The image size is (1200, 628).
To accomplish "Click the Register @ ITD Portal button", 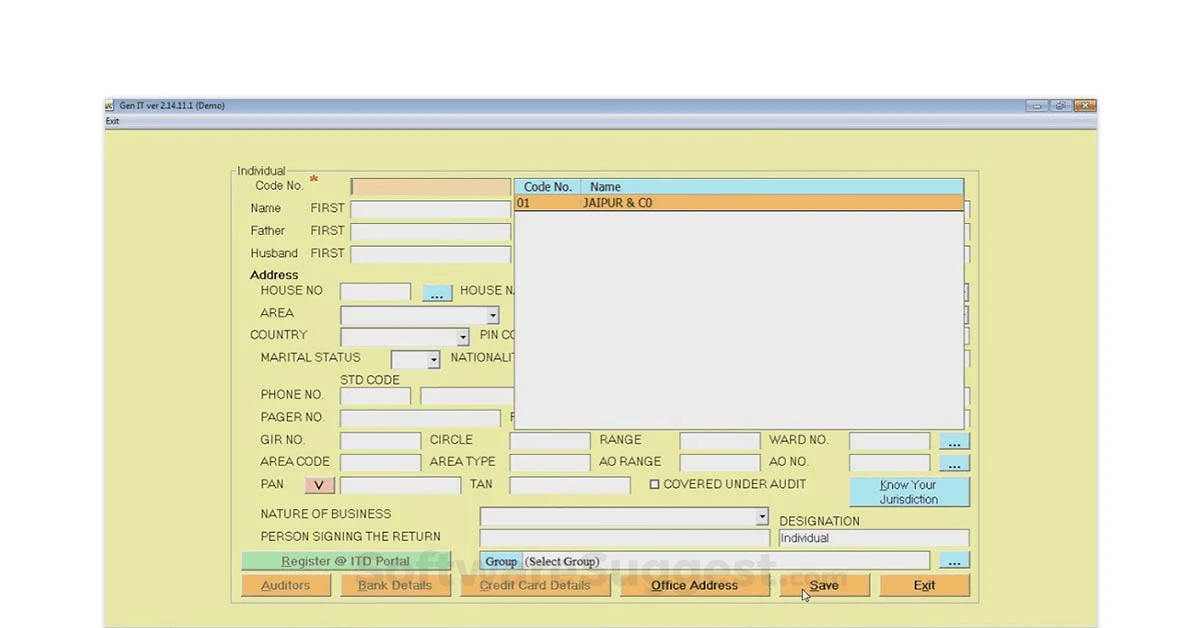I will point(343,561).
